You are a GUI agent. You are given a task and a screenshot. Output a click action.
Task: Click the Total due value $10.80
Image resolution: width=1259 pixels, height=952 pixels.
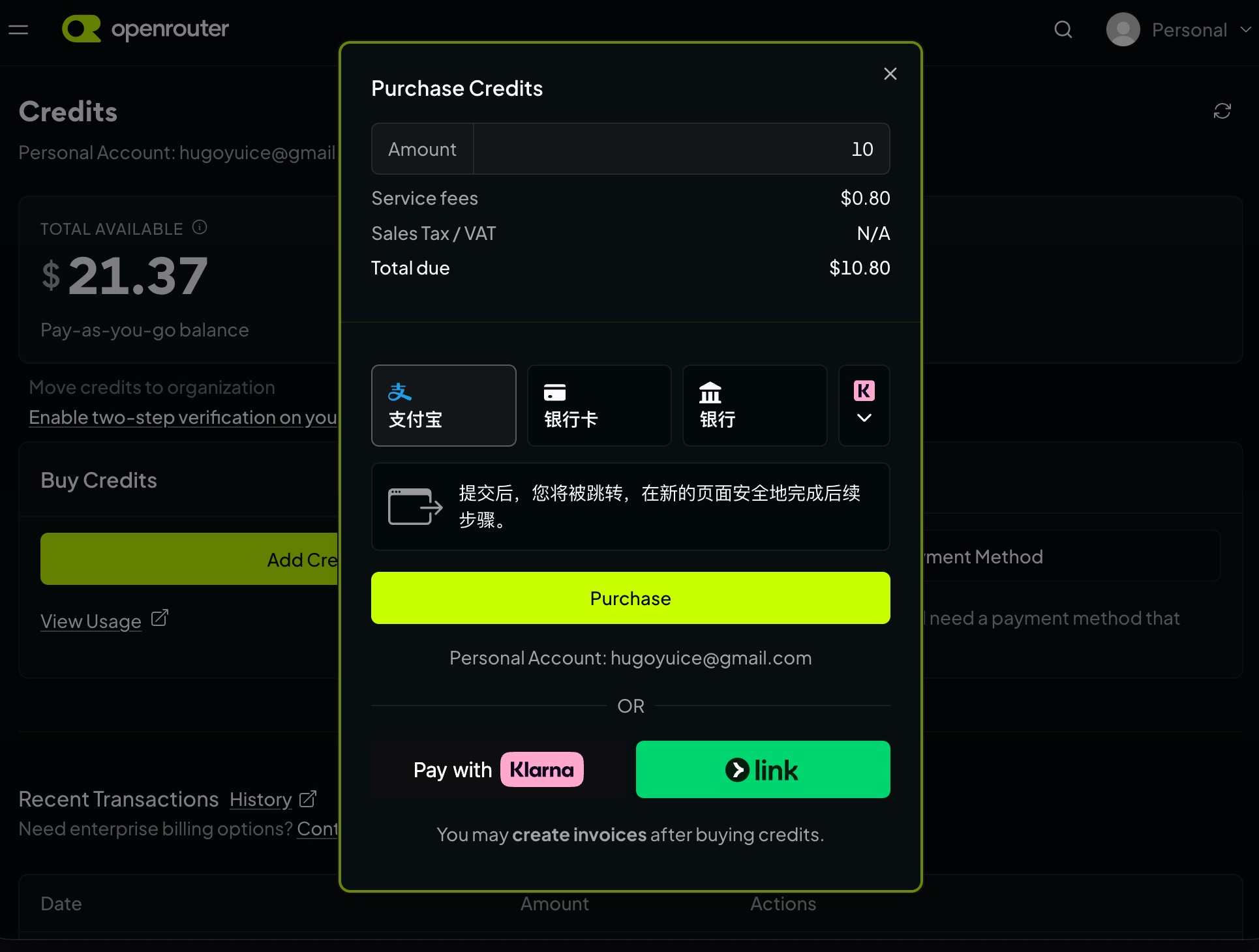point(859,268)
